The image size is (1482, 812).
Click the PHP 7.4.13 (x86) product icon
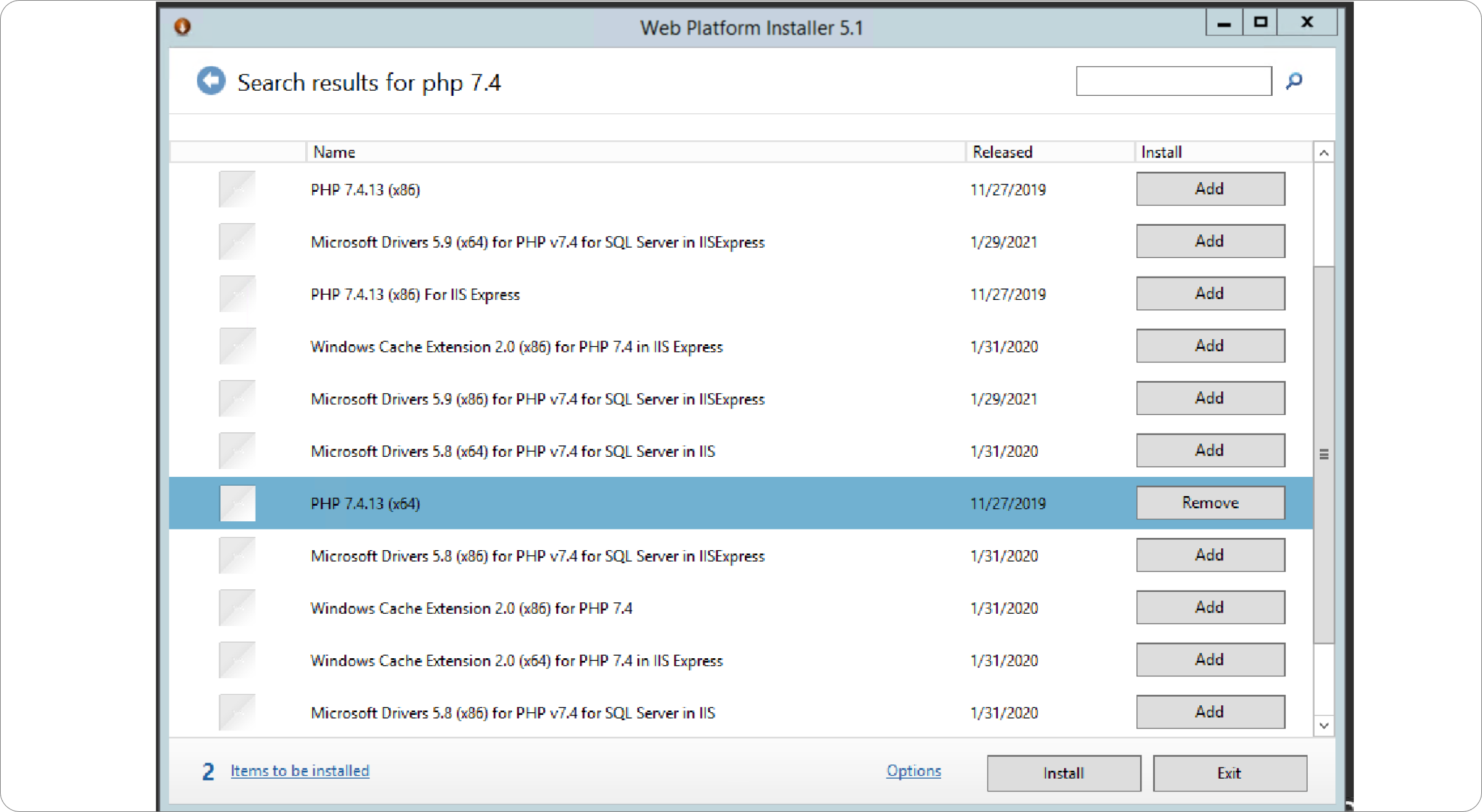click(x=237, y=189)
